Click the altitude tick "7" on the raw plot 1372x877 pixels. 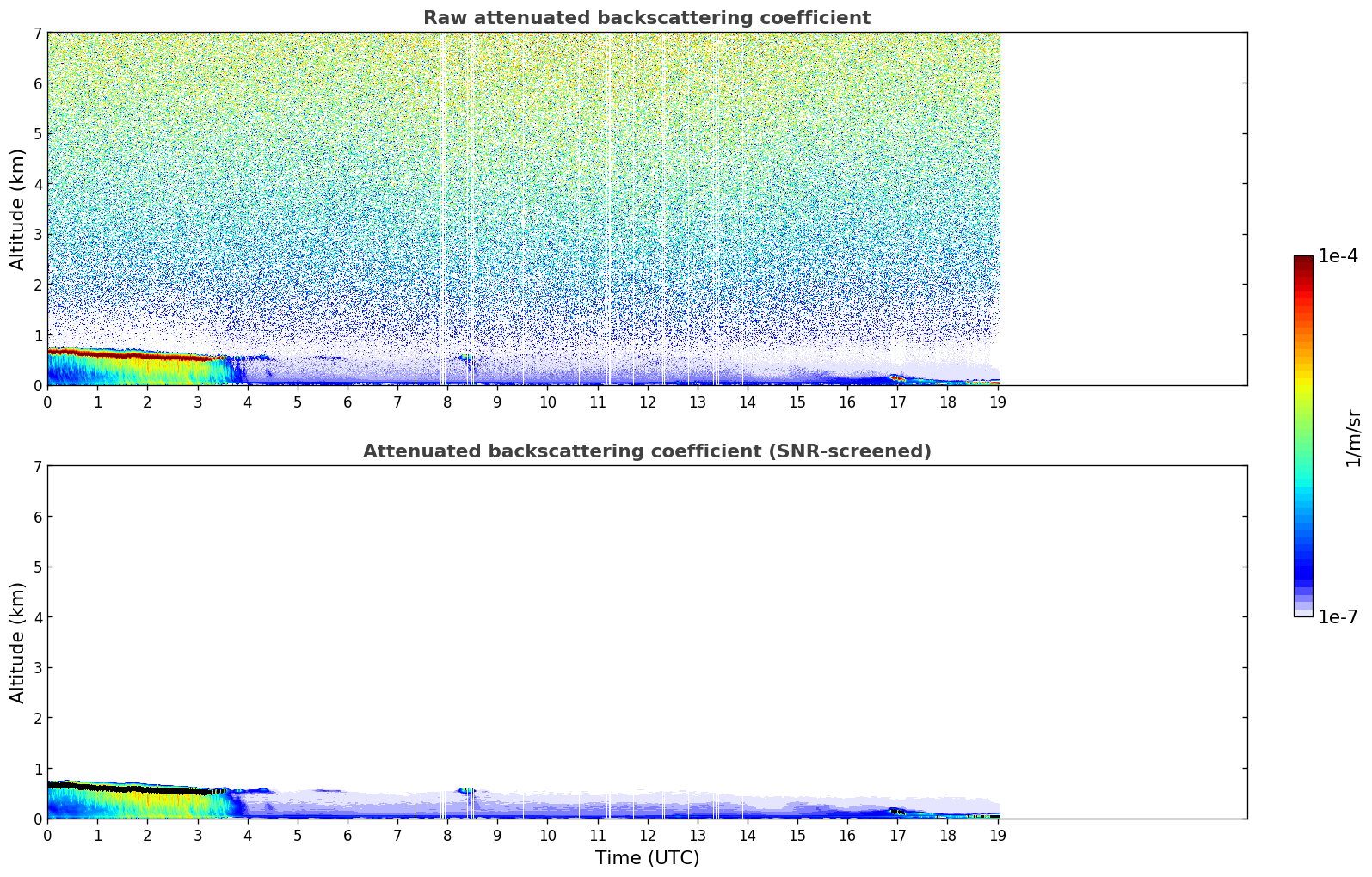point(37,33)
